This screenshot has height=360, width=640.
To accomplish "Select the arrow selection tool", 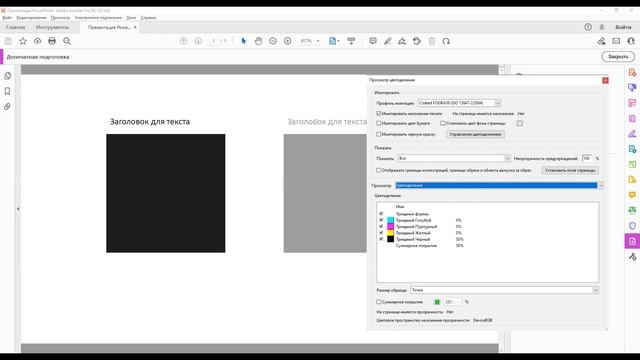I will click(244, 41).
